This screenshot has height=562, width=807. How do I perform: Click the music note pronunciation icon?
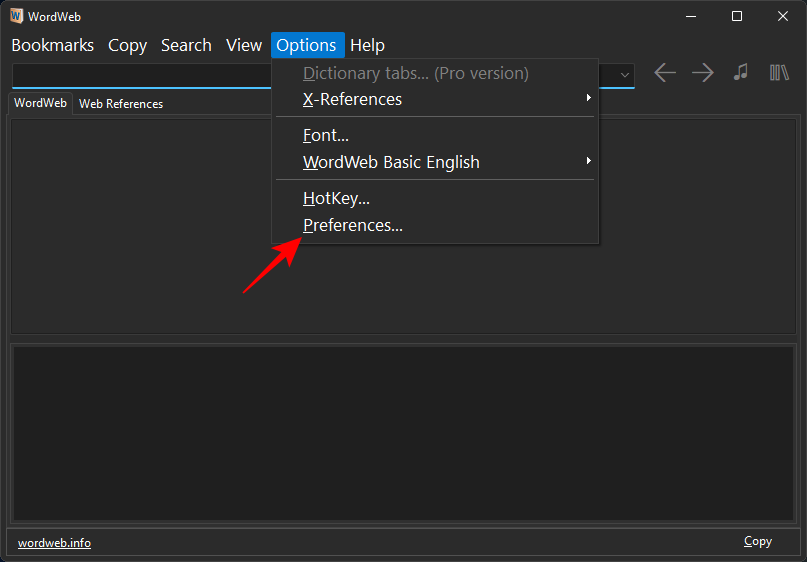point(740,73)
